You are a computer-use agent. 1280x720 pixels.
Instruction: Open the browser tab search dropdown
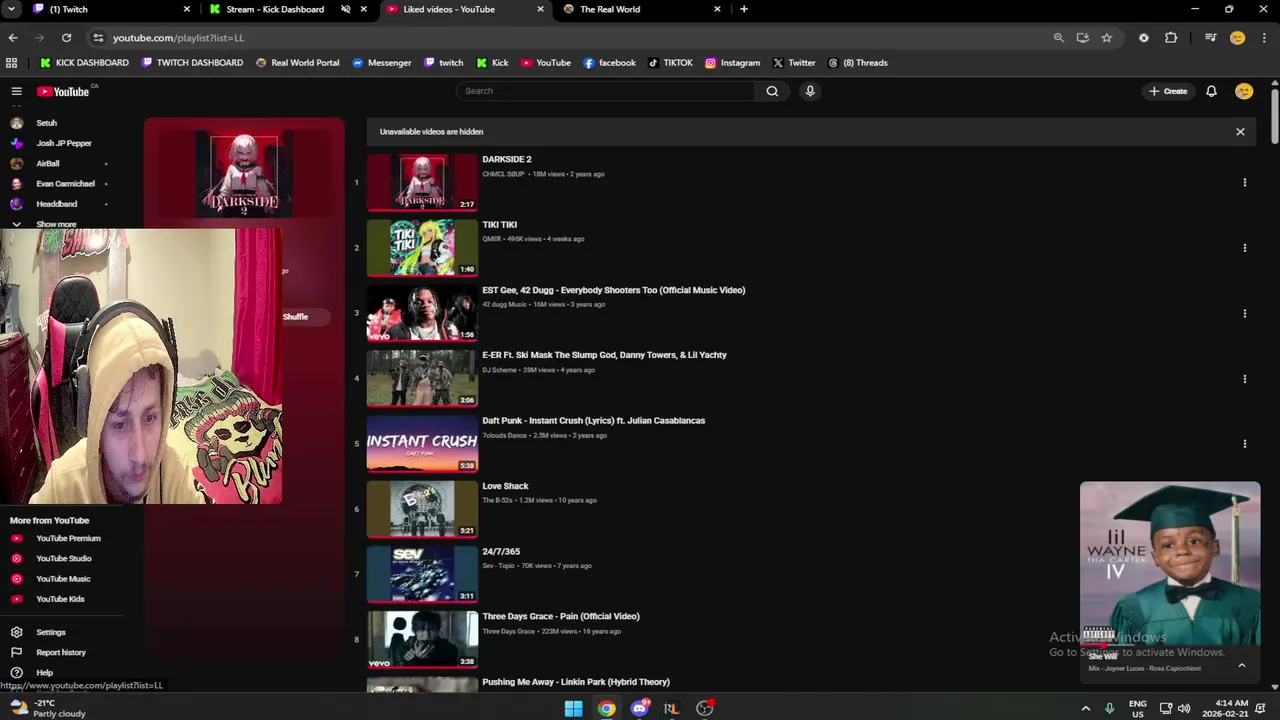pyautogui.click(x=12, y=9)
